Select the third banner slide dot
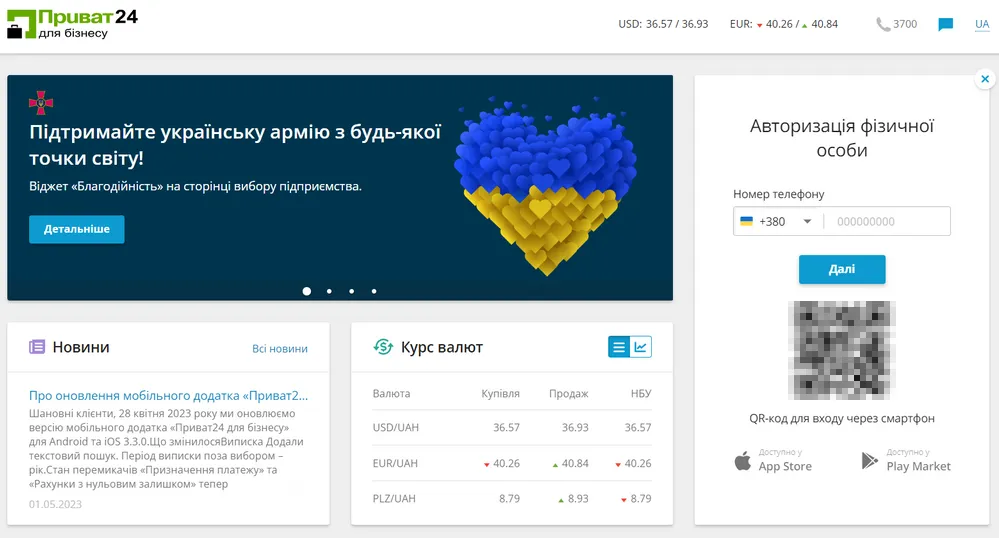 tap(352, 291)
